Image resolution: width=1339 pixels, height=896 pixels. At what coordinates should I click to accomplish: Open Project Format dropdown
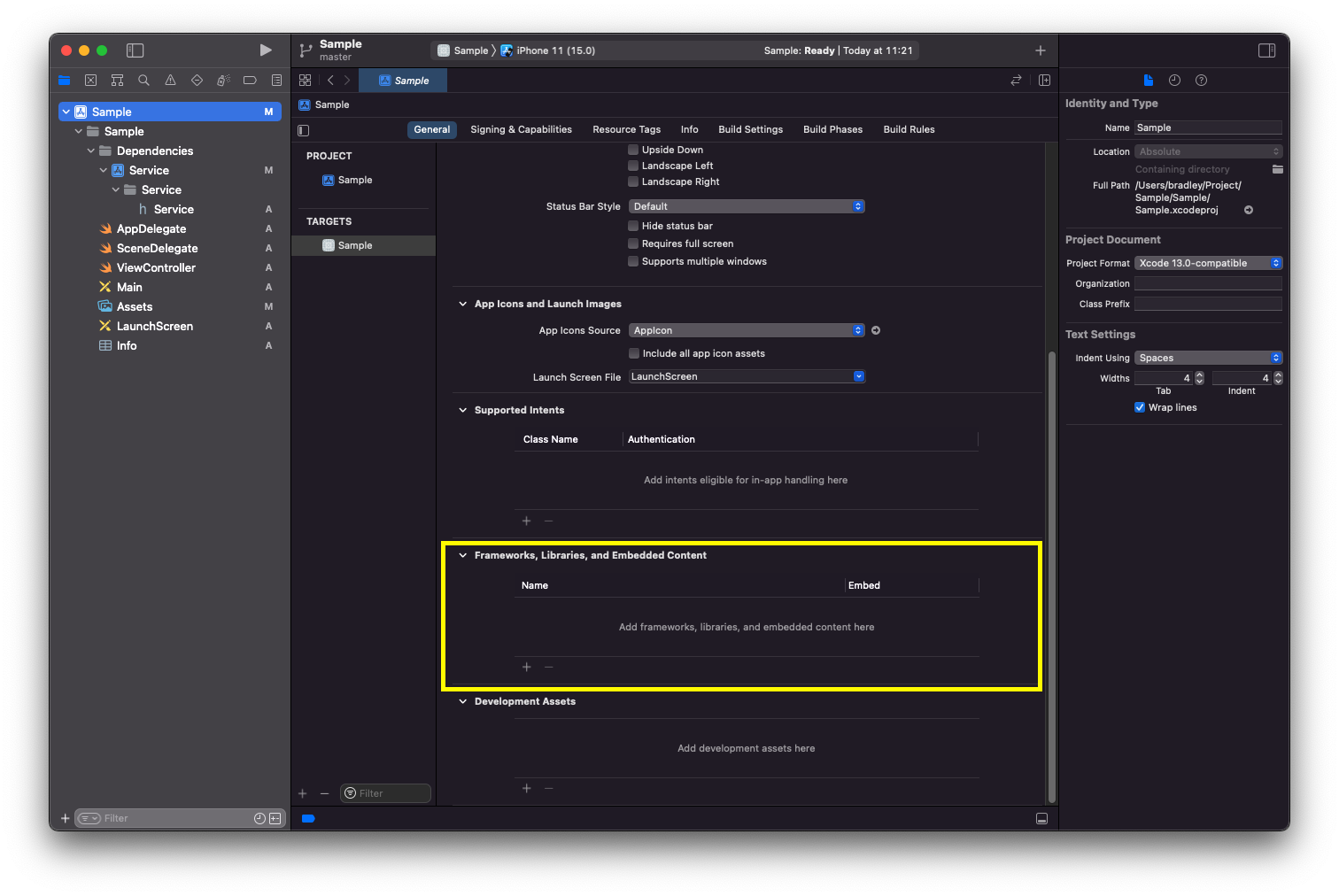coord(1208,263)
